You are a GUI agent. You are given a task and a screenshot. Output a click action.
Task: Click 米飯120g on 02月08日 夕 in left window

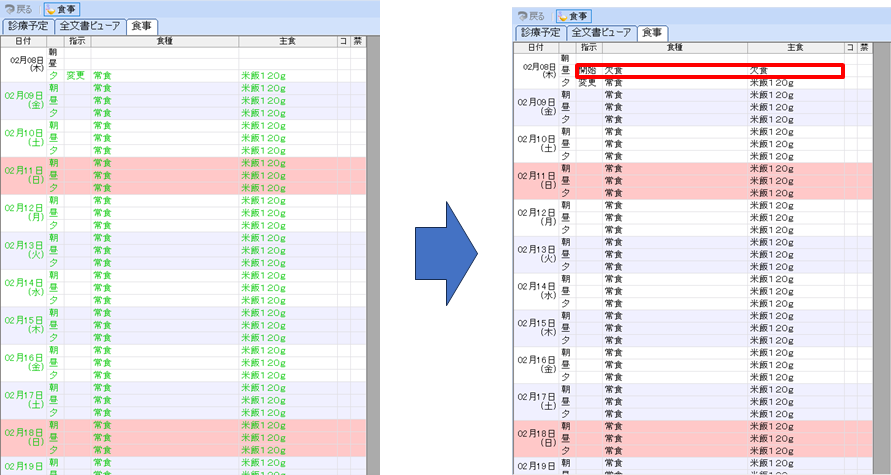264,76
